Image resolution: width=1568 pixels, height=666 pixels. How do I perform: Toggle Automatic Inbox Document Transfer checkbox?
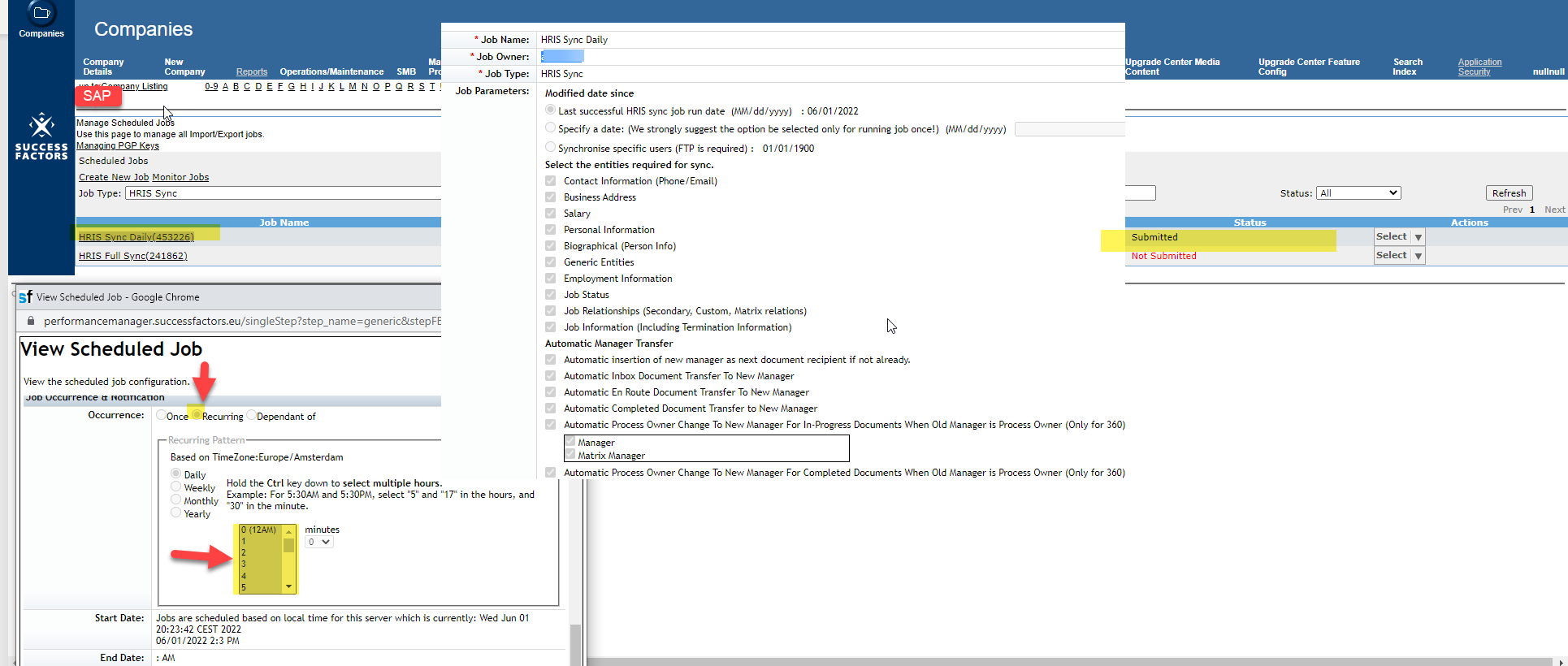coord(551,375)
